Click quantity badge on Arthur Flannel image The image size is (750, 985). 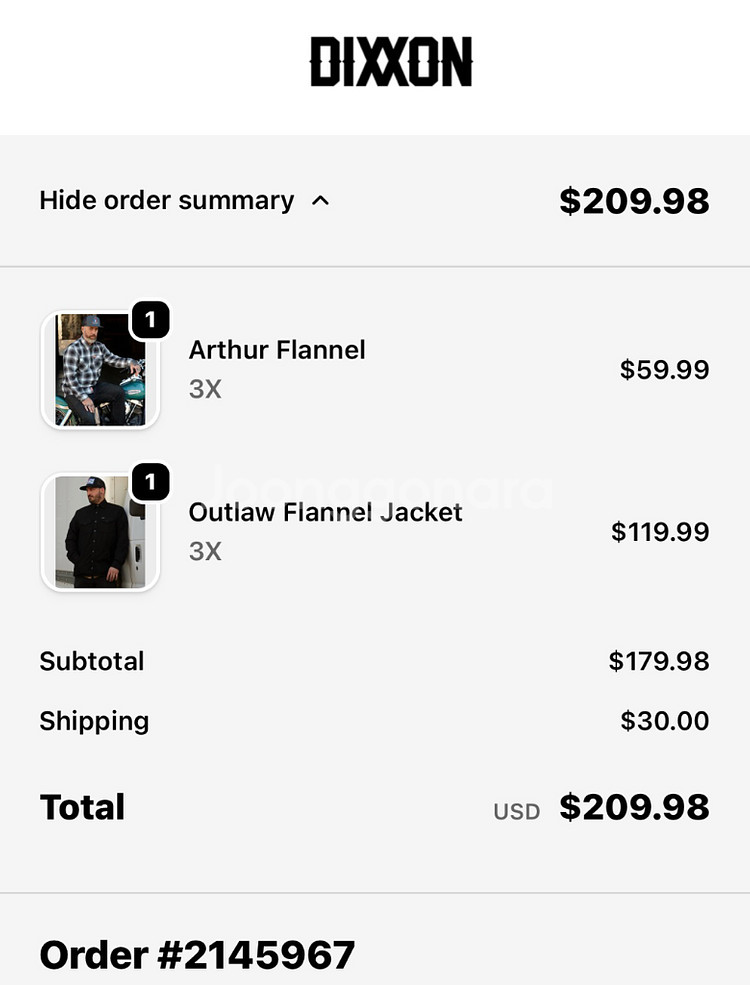pos(150,320)
